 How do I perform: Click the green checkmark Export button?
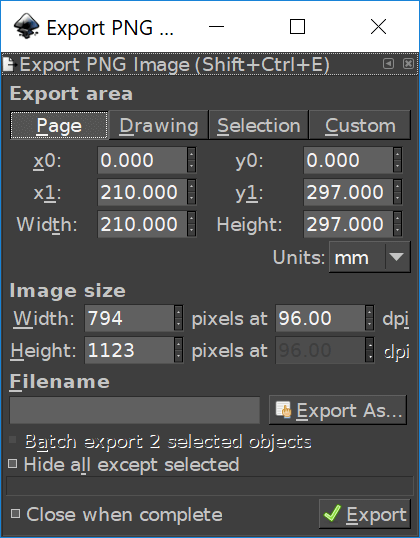pos(365,514)
